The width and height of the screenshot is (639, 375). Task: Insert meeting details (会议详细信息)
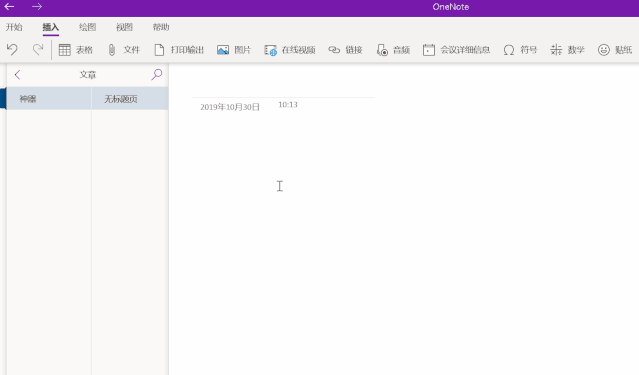(456, 50)
